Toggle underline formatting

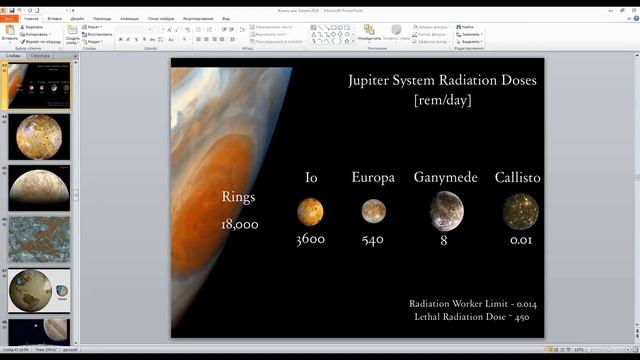tap(136, 40)
